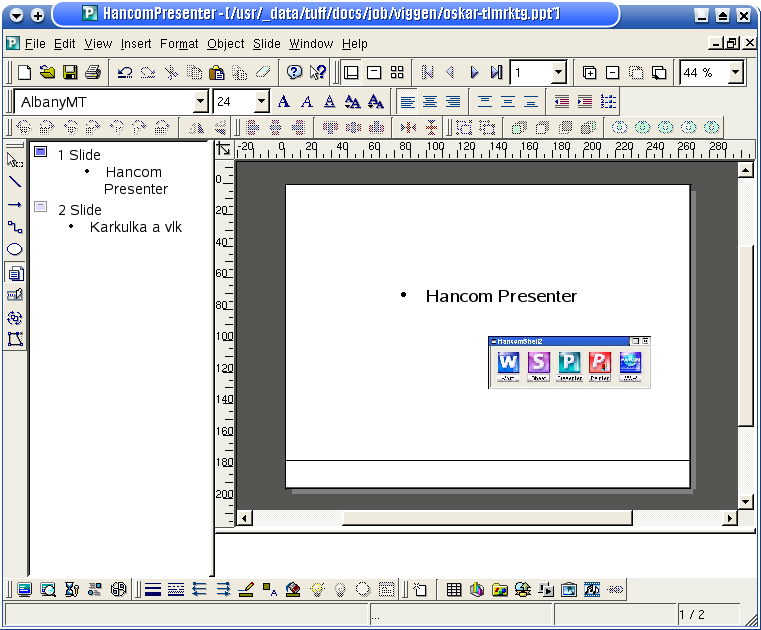This screenshot has height=630, width=761.
Task: Select 2 Slide in outline
Action: 80,210
